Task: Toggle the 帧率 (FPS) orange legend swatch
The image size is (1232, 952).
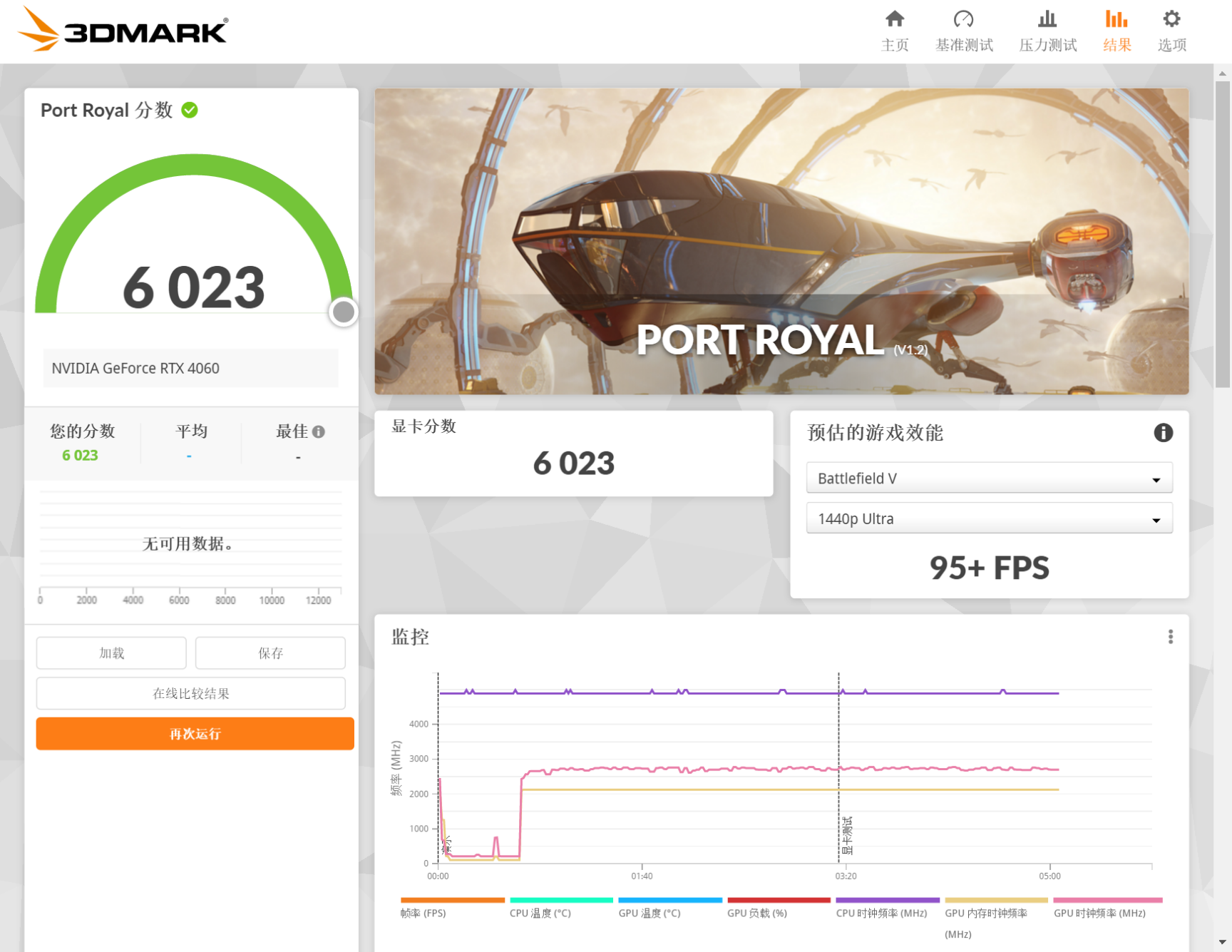Action: [x=452, y=900]
